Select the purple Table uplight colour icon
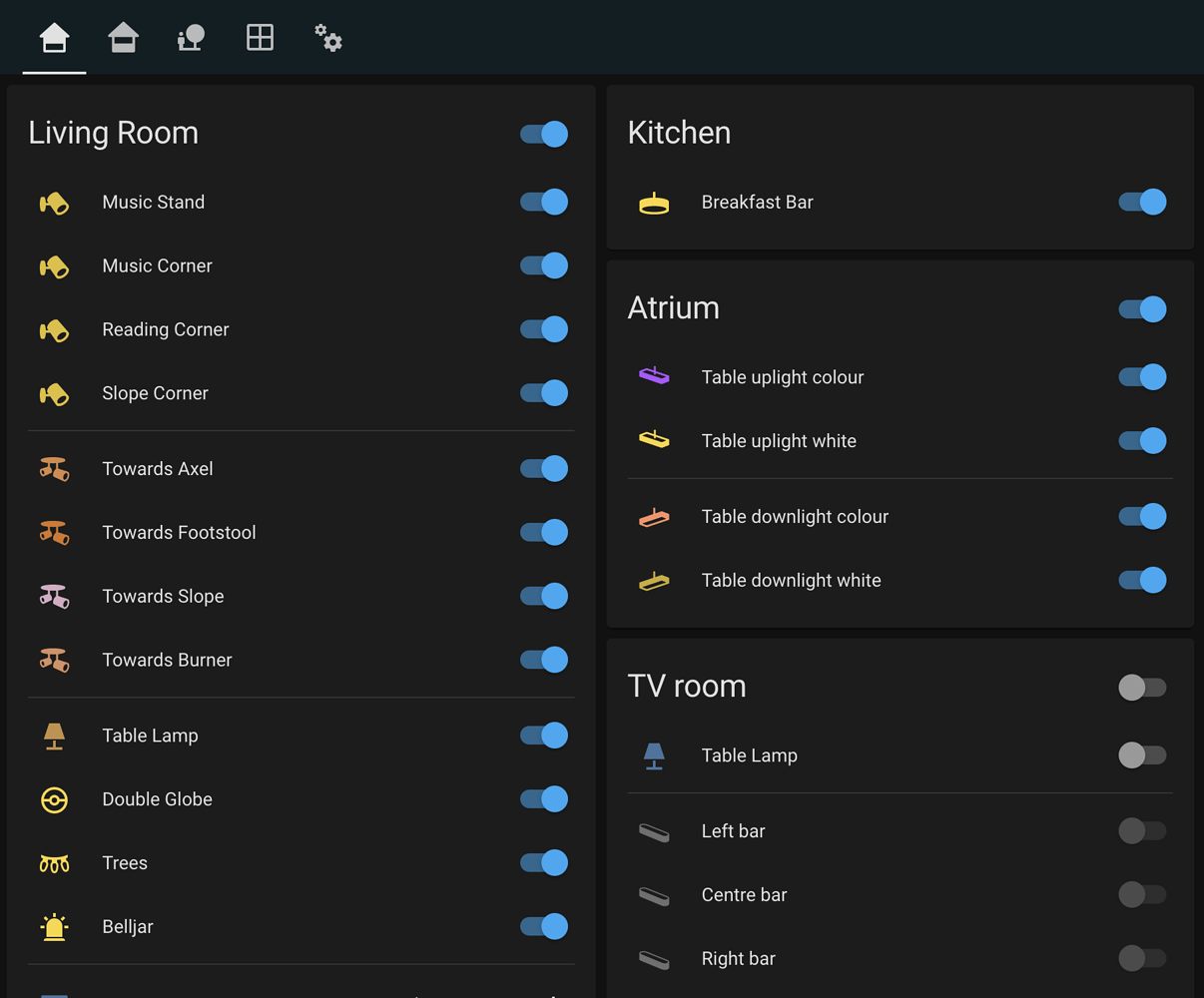1204x998 pixels. click(653, 376)
